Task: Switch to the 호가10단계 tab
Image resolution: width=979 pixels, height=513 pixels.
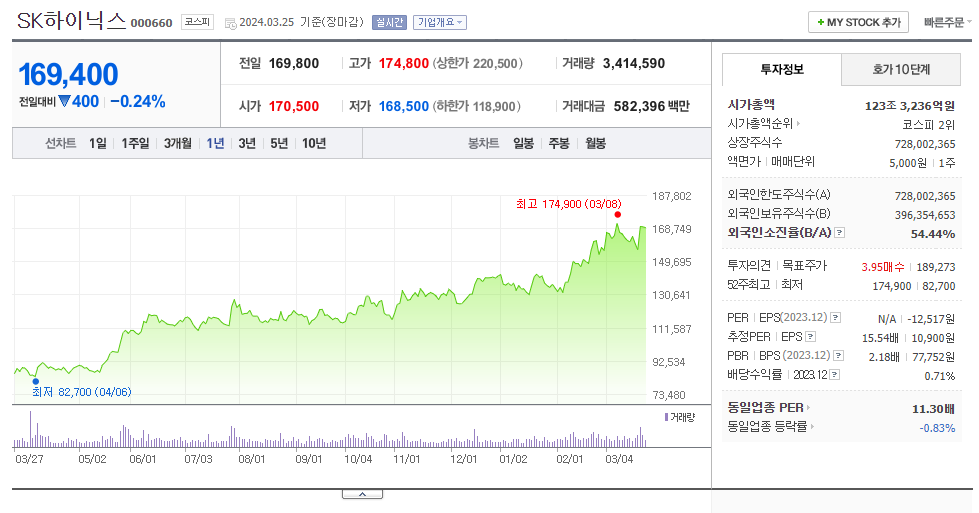Action: [x=901, y=69]
